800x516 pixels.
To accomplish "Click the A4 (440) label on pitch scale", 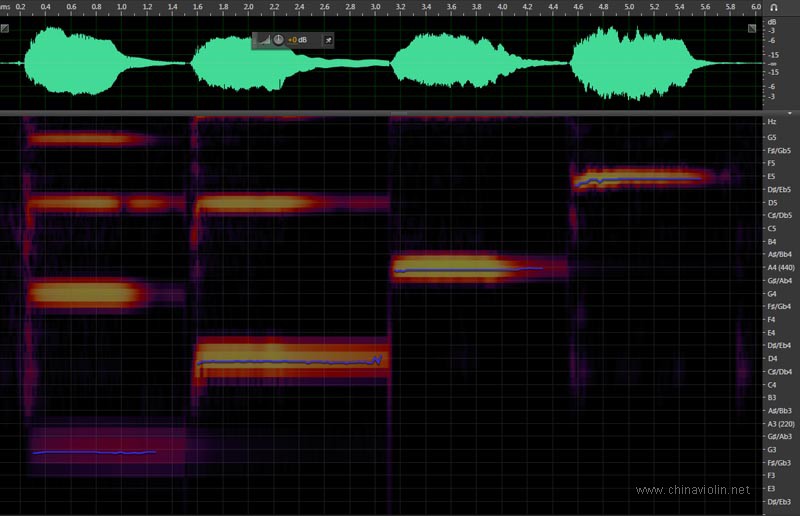I will [779, 268].
